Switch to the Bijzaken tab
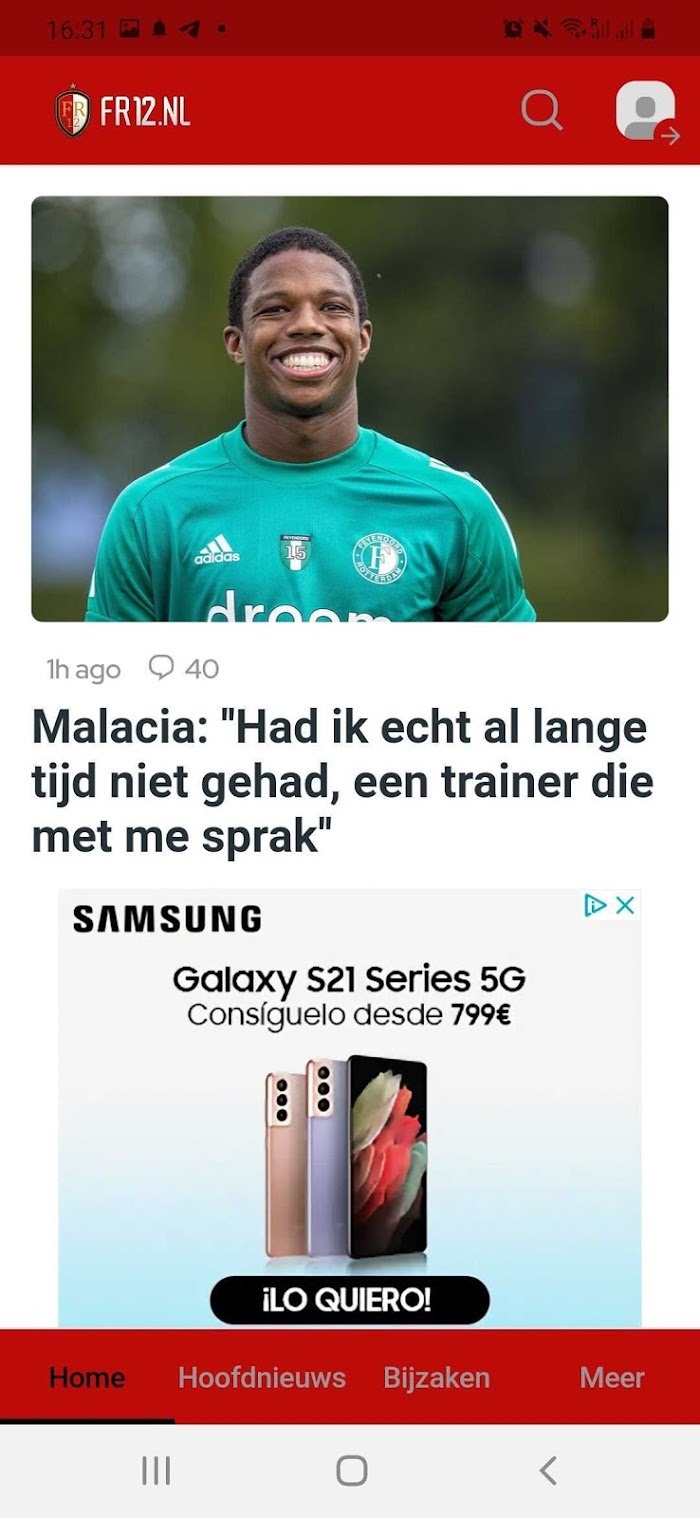Viewport: 700px width, 1518px height. point(437,1377)
